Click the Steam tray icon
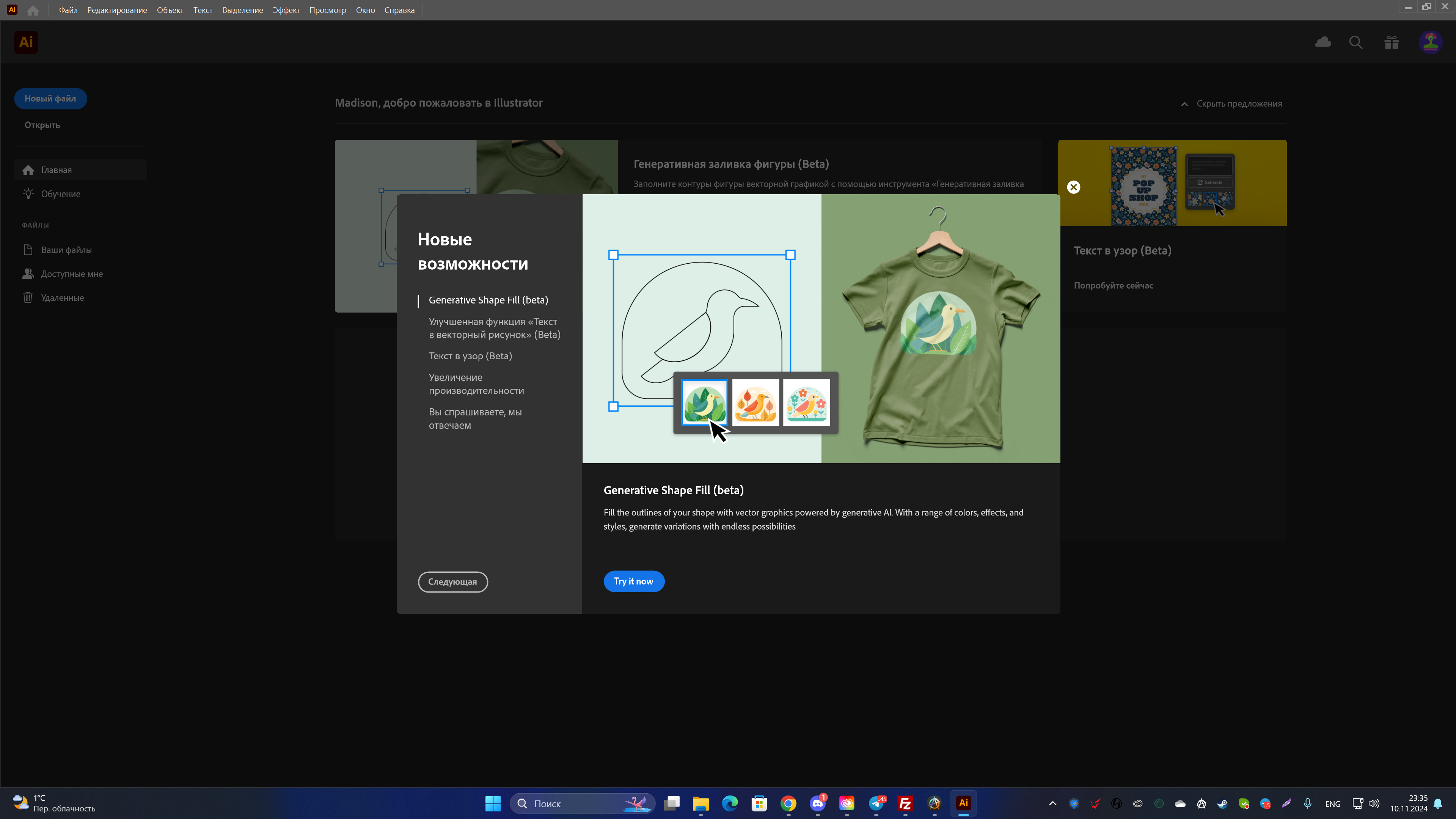 (1223, 803)
